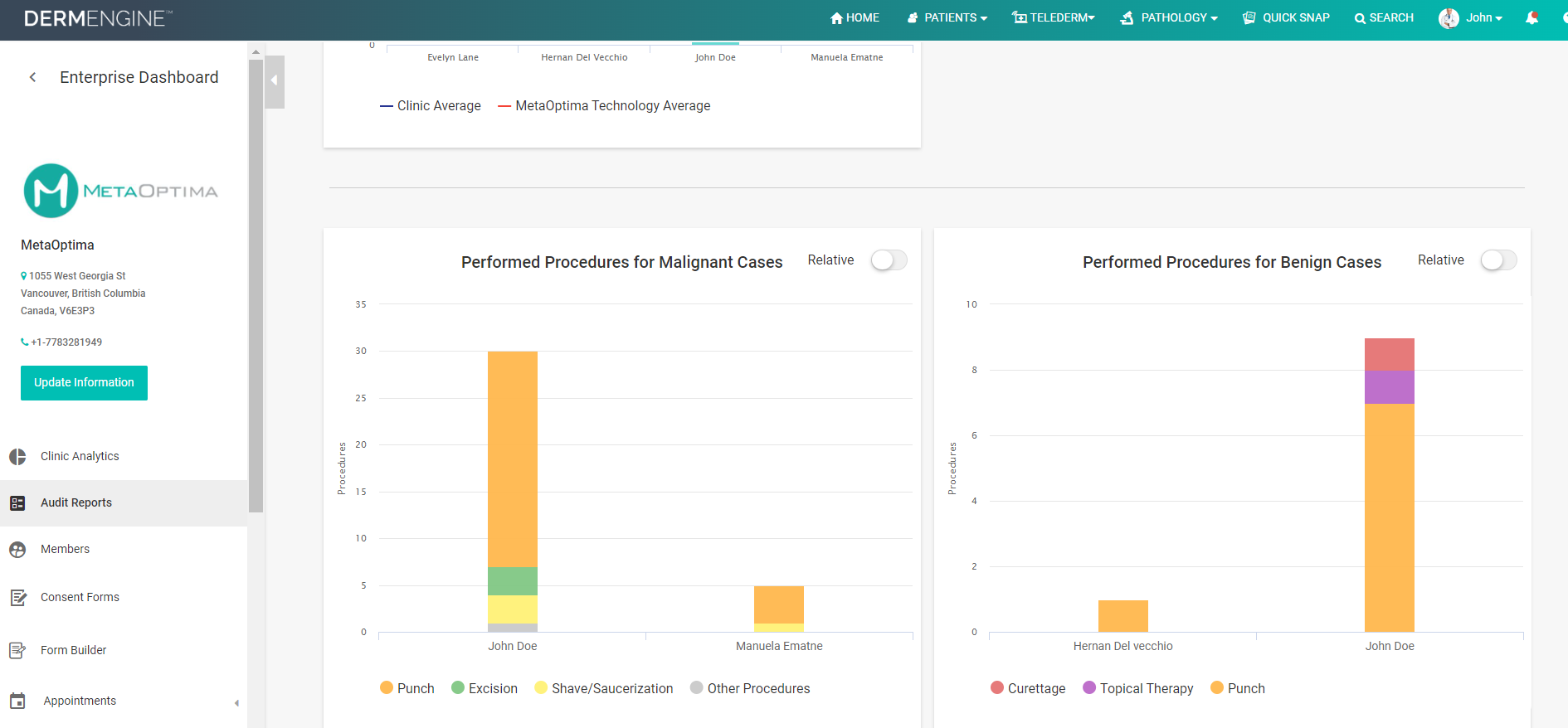
Task: Enable Relative for Malignant Cases chart
Action: pos(889,260)
